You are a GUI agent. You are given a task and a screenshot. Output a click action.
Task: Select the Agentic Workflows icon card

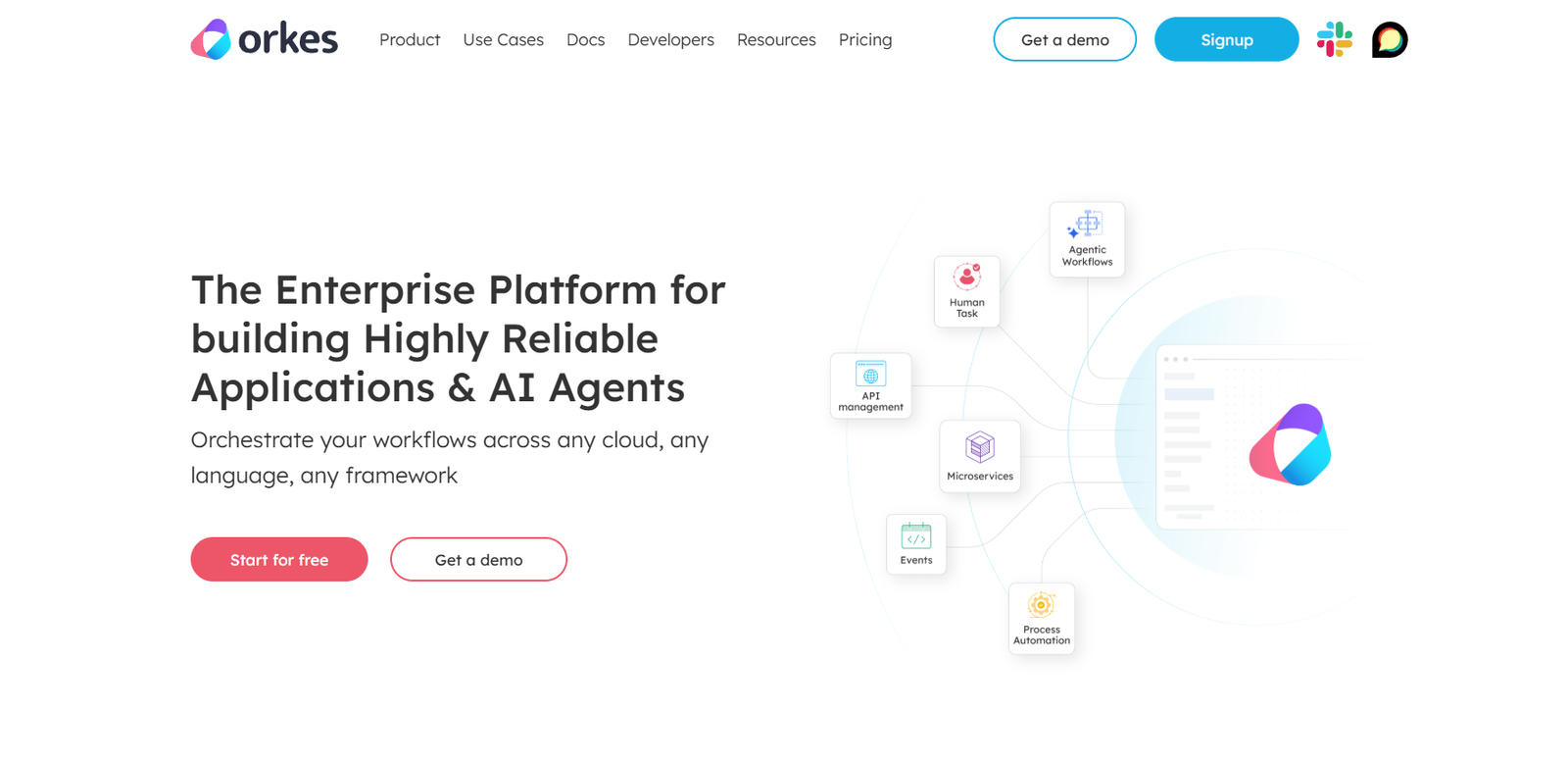click(x=1087, y=239)
